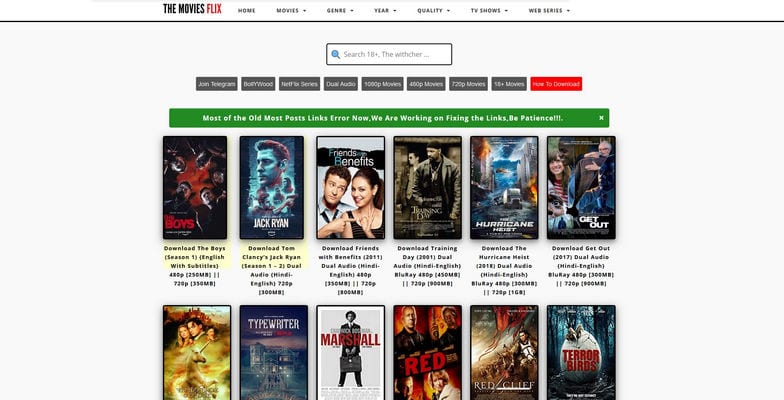
Task: Expand the Year dropdown menu
Action: tap(385, 10)
